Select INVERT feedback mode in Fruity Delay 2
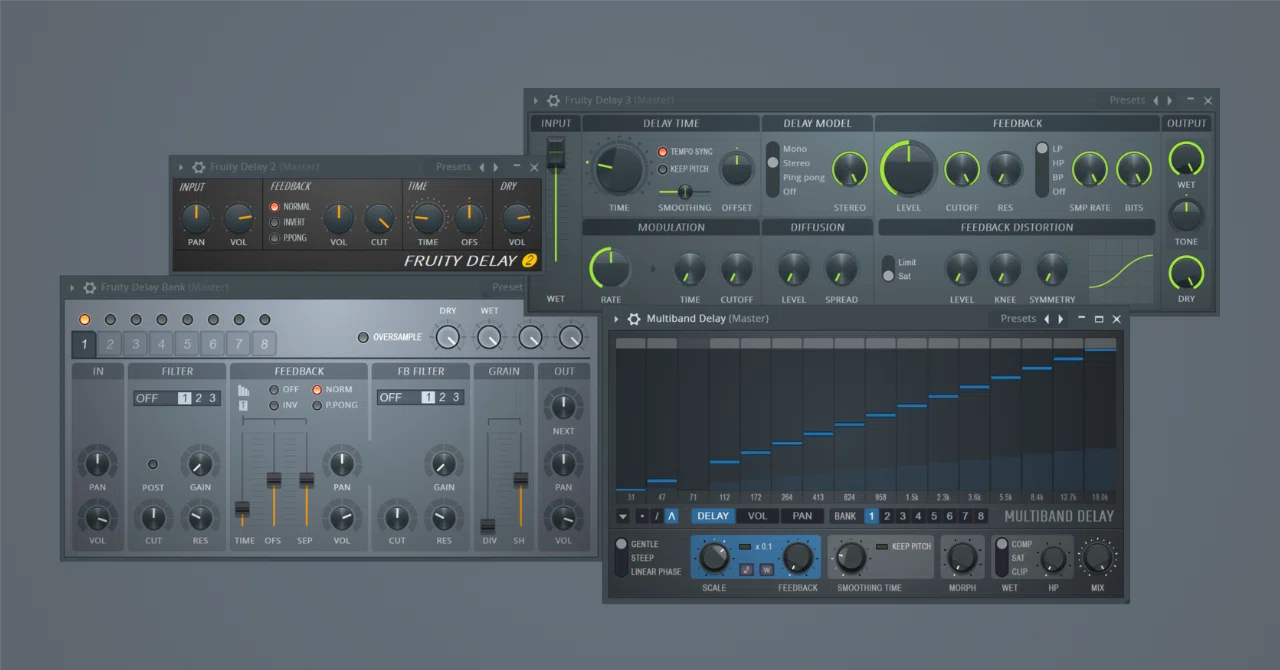This screenshot has width=1280, height=670. coord(275,223)
